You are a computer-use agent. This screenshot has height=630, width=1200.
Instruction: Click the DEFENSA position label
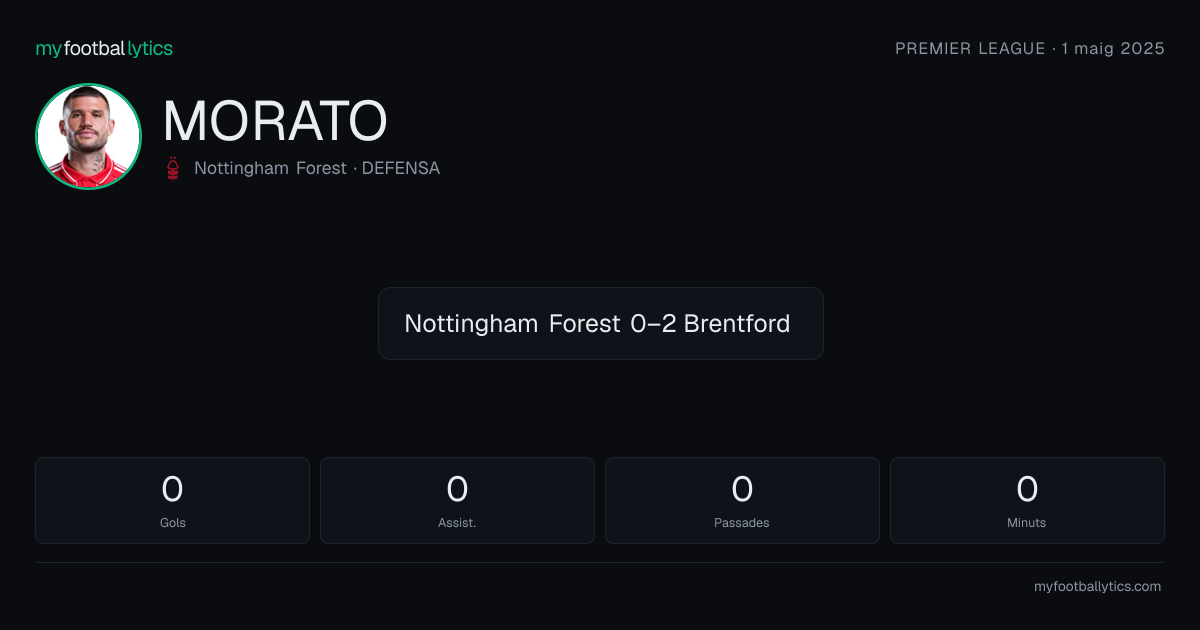click(401, 168)
